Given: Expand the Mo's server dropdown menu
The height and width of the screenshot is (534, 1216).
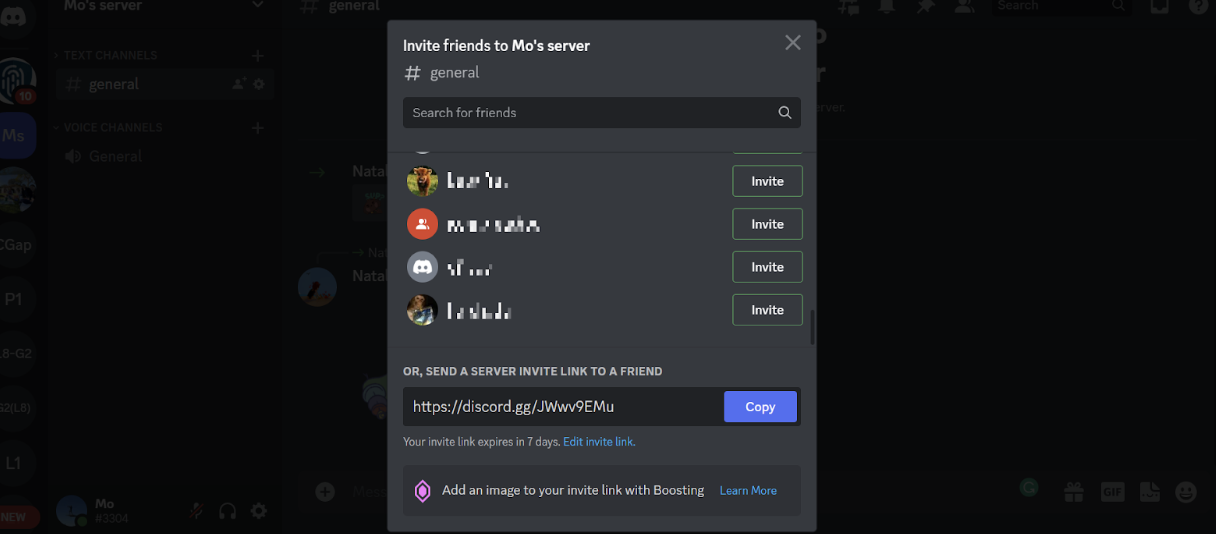Looking at the screenshot, I should (x=258, y=6).
